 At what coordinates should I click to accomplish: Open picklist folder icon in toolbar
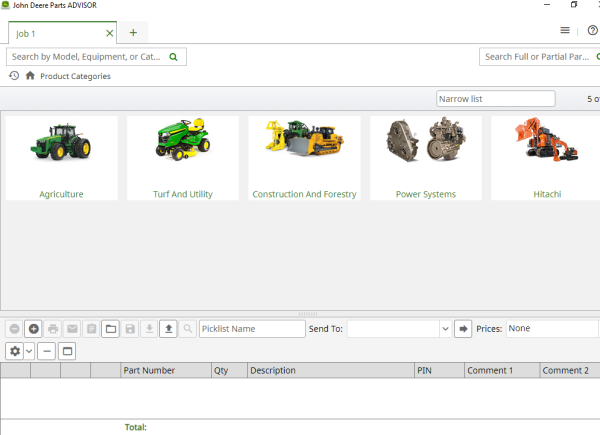pyautogui.click(x=111, y=328)
